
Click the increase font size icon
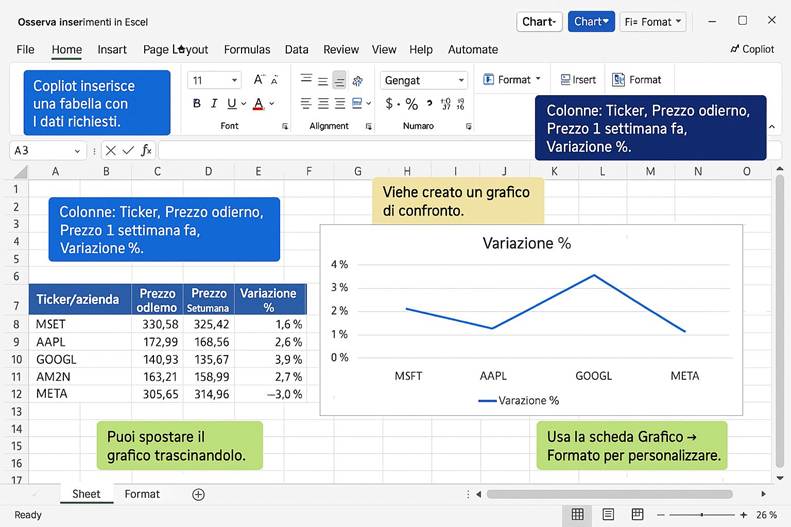point(259,80)
